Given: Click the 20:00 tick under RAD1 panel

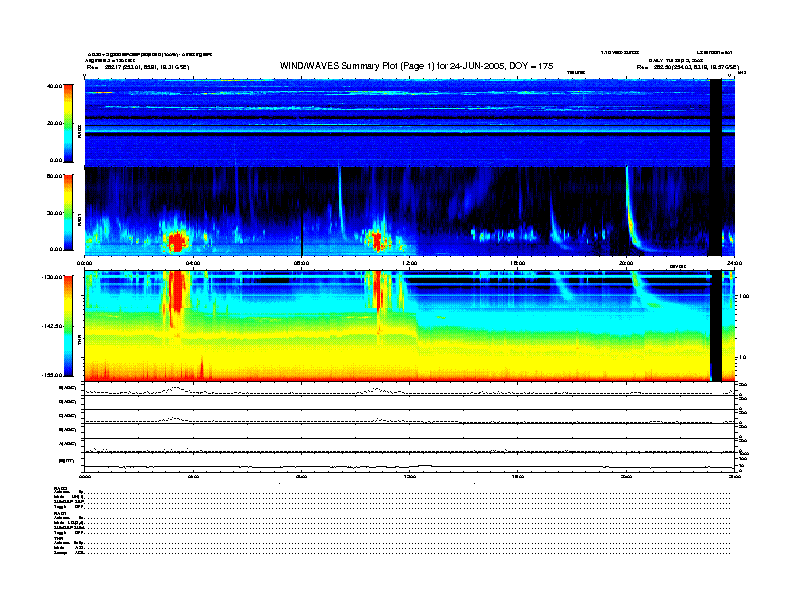Looking at the screenshot, I should [x=626, y=263].
